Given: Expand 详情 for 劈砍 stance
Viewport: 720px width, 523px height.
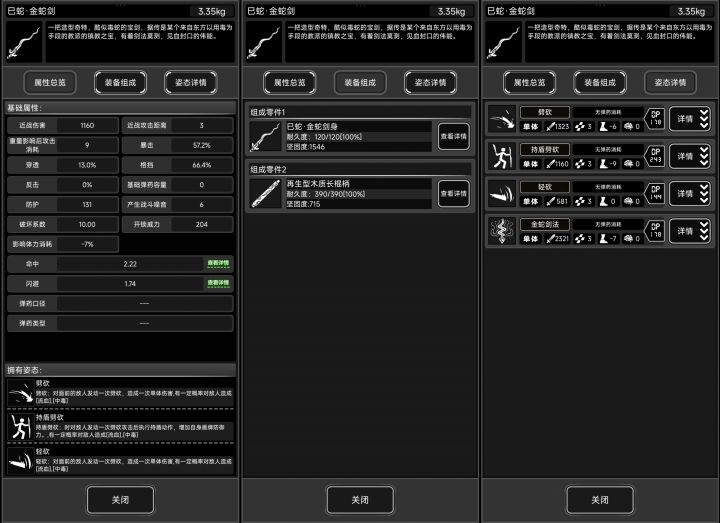Looking at the screenshot, I should (x=690, y=119).
